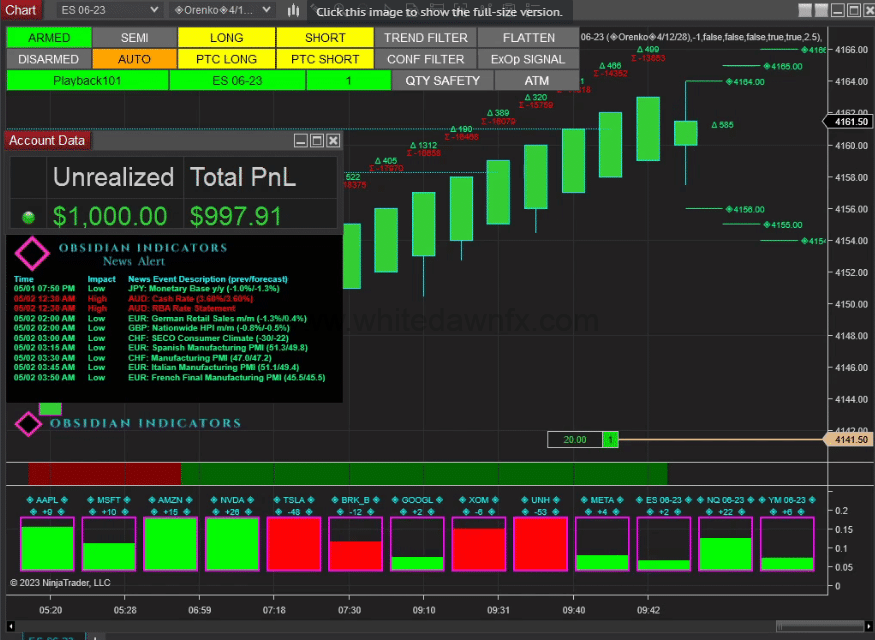
Task: Click the UNH red strength tile
Action: coord(540,543)
